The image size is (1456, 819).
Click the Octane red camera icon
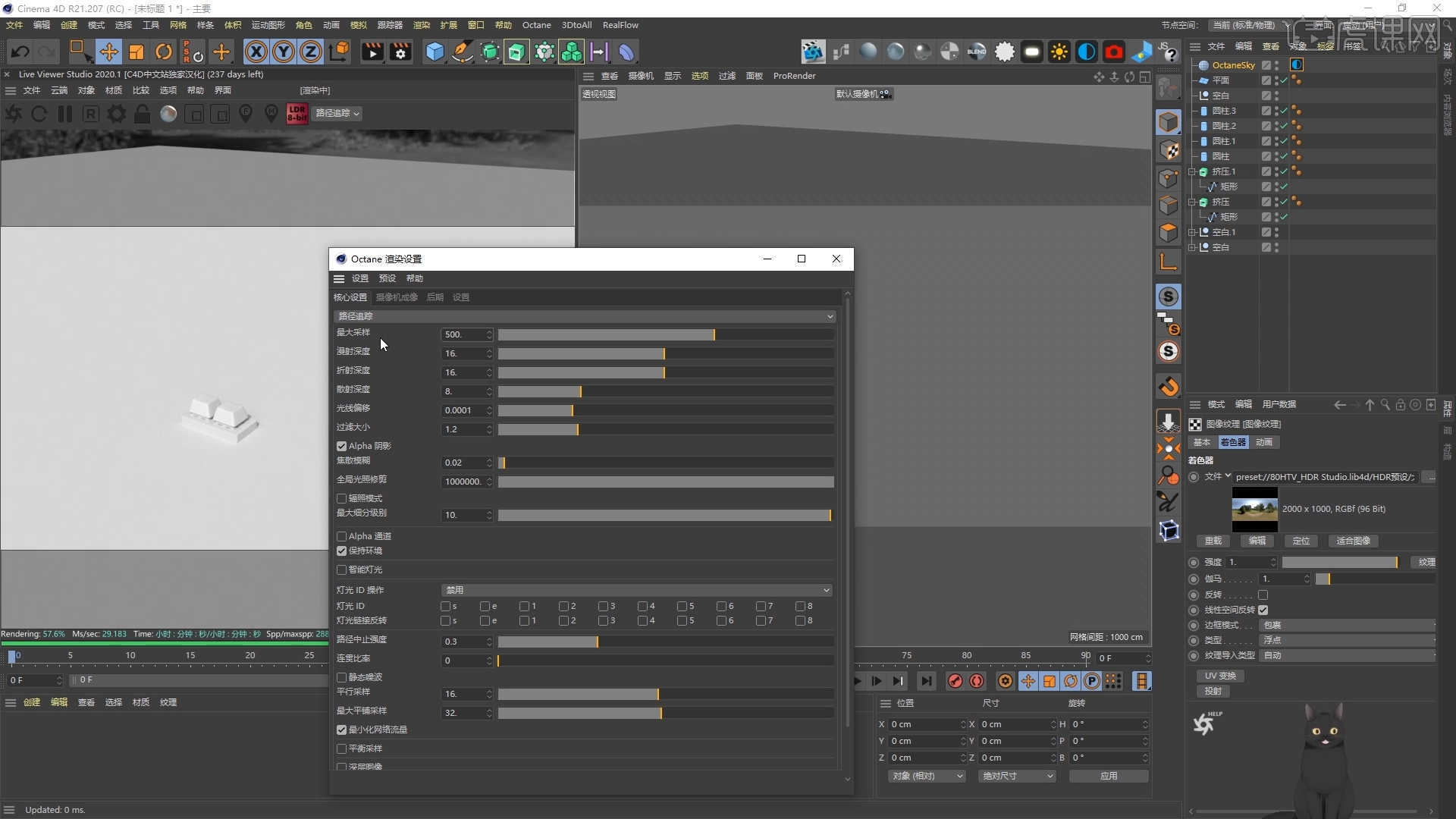1113,52
